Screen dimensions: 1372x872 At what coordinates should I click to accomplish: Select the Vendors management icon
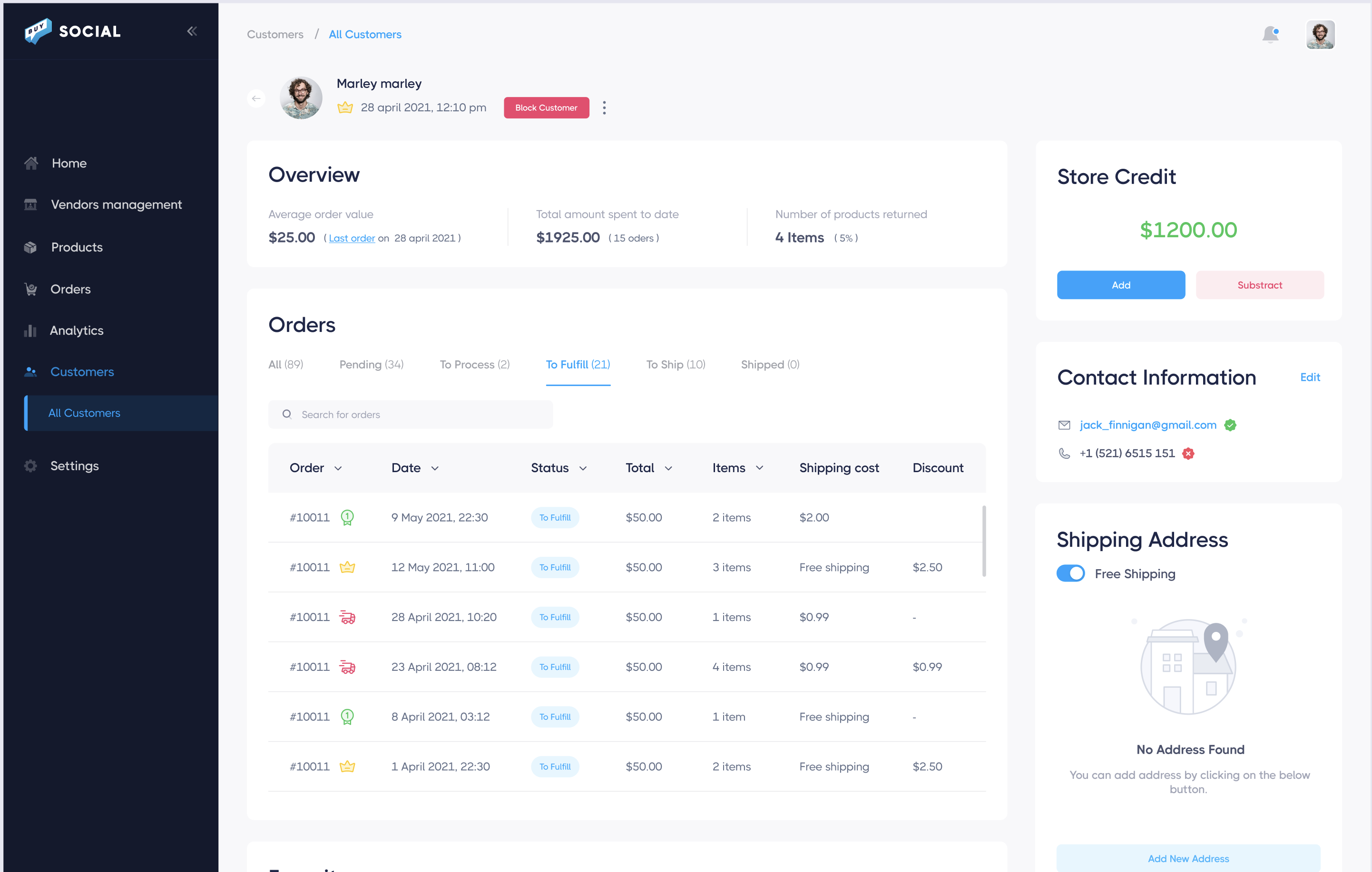point(31,204)
